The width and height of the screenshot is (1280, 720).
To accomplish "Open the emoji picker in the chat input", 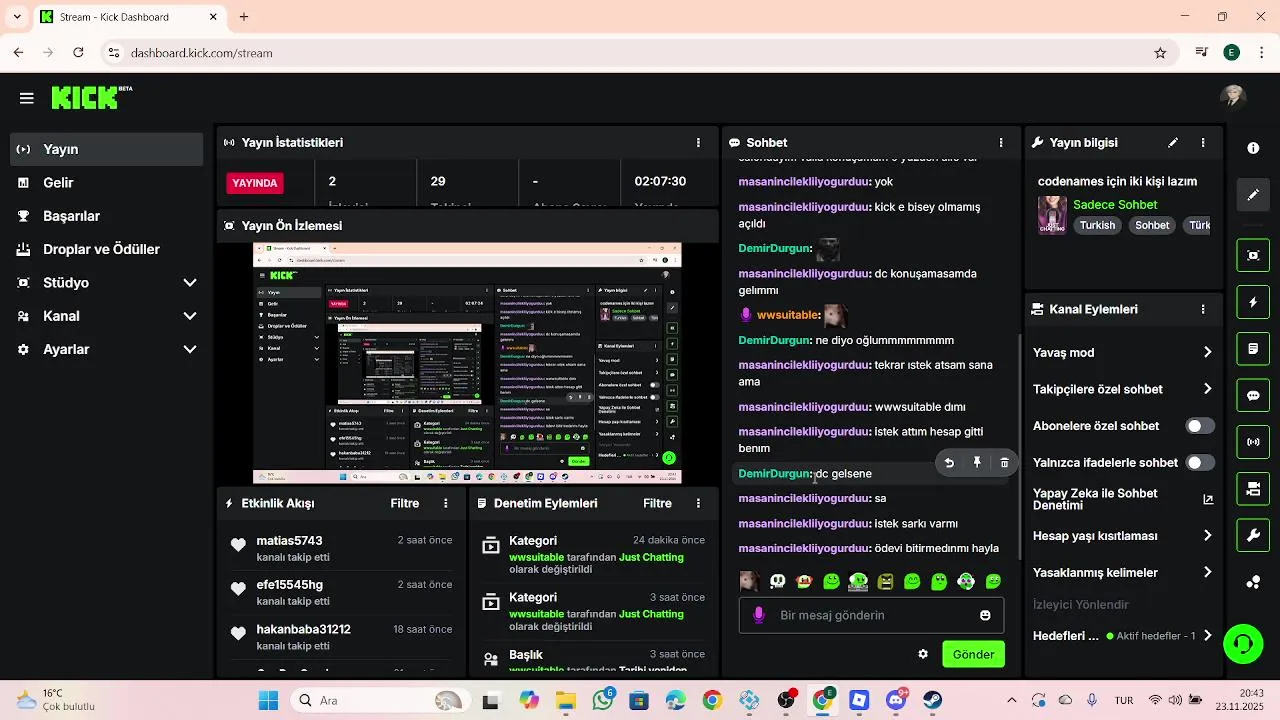I will click(985, 615).
